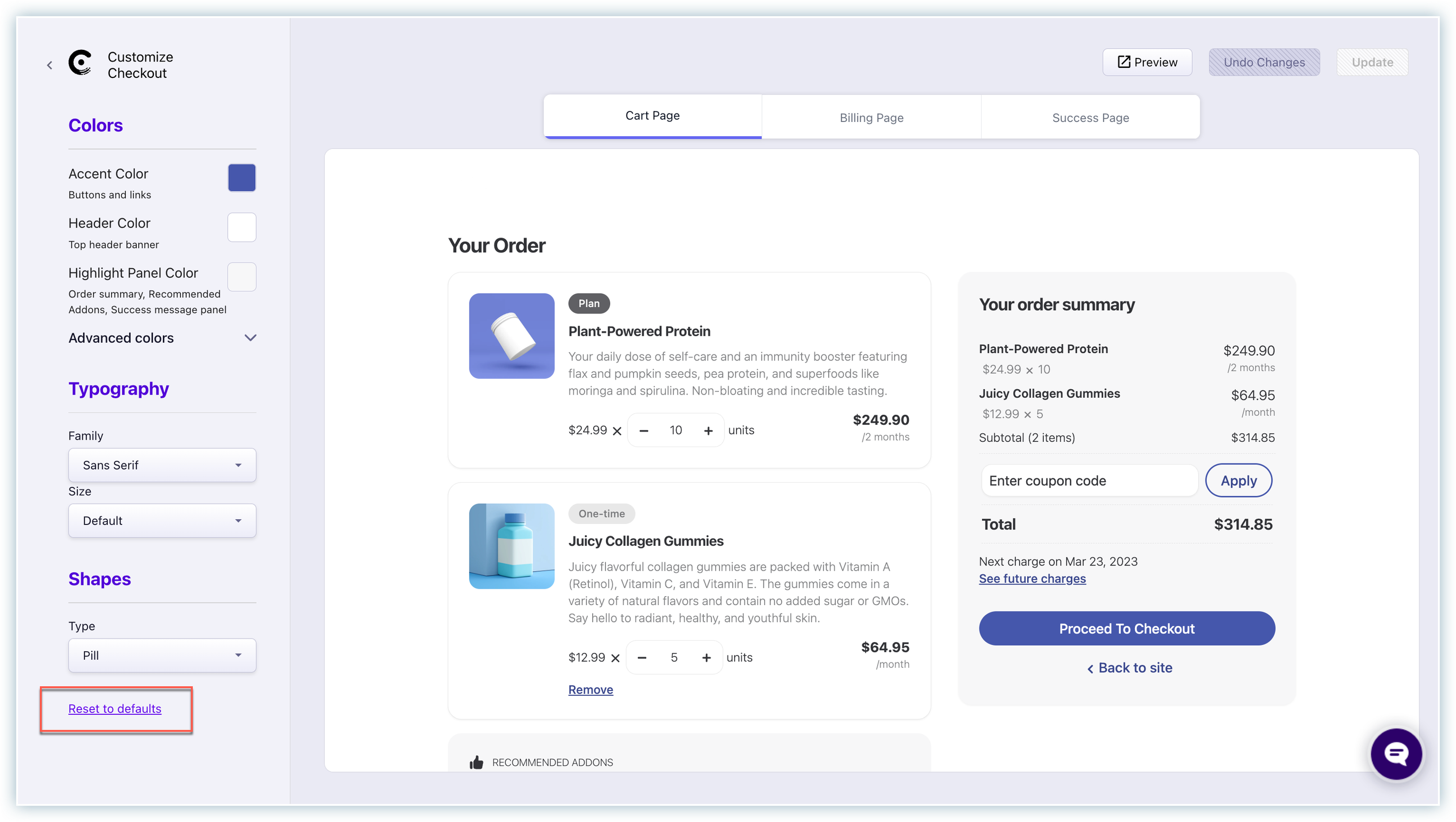Image resolution: width=1456 pixels, height=822 pixels.
Task: Click the Next charge on Mar 23, 2023 text
Action: tap(1058, 562)
